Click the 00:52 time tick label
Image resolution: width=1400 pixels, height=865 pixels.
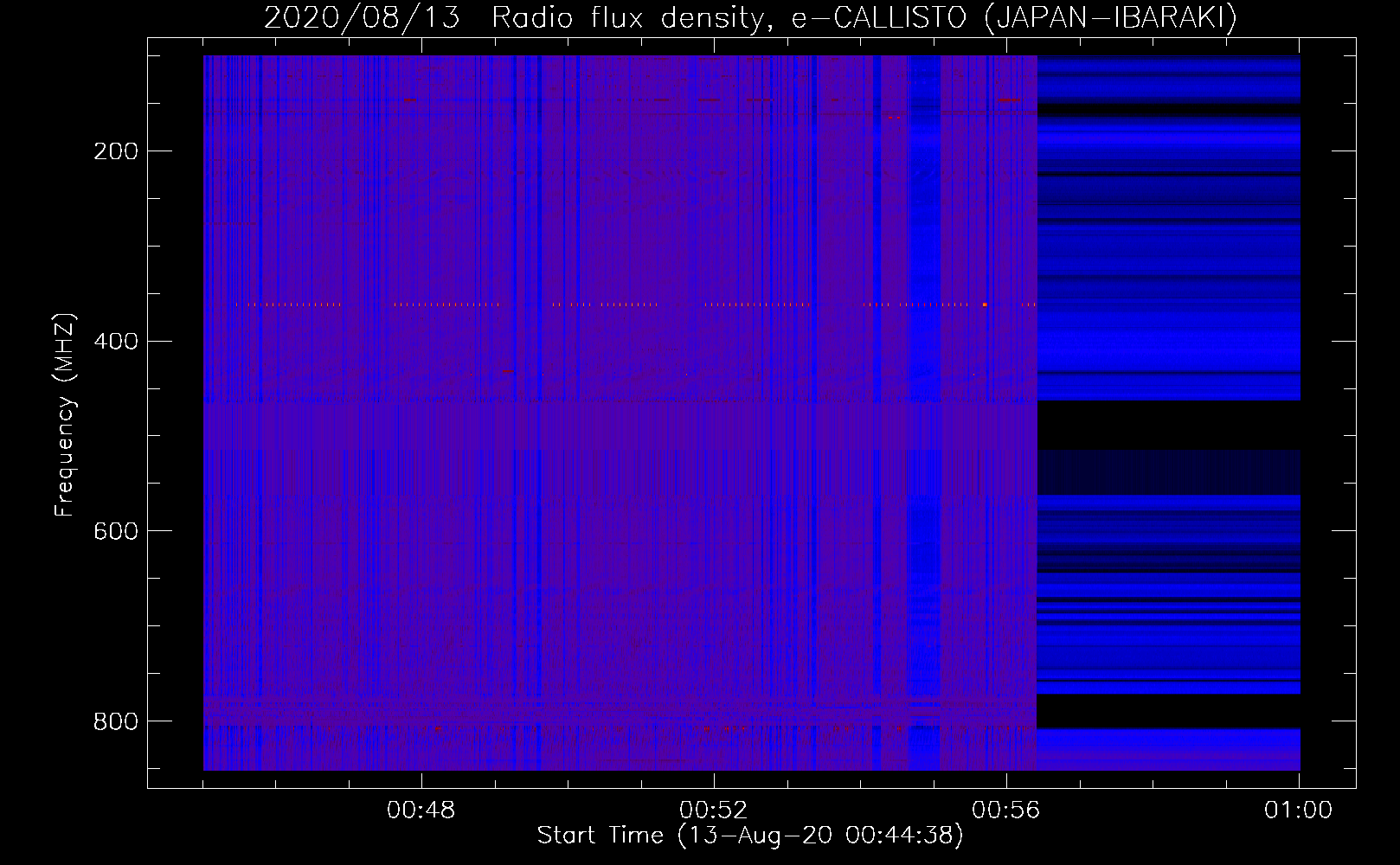[x=714, y=811]
